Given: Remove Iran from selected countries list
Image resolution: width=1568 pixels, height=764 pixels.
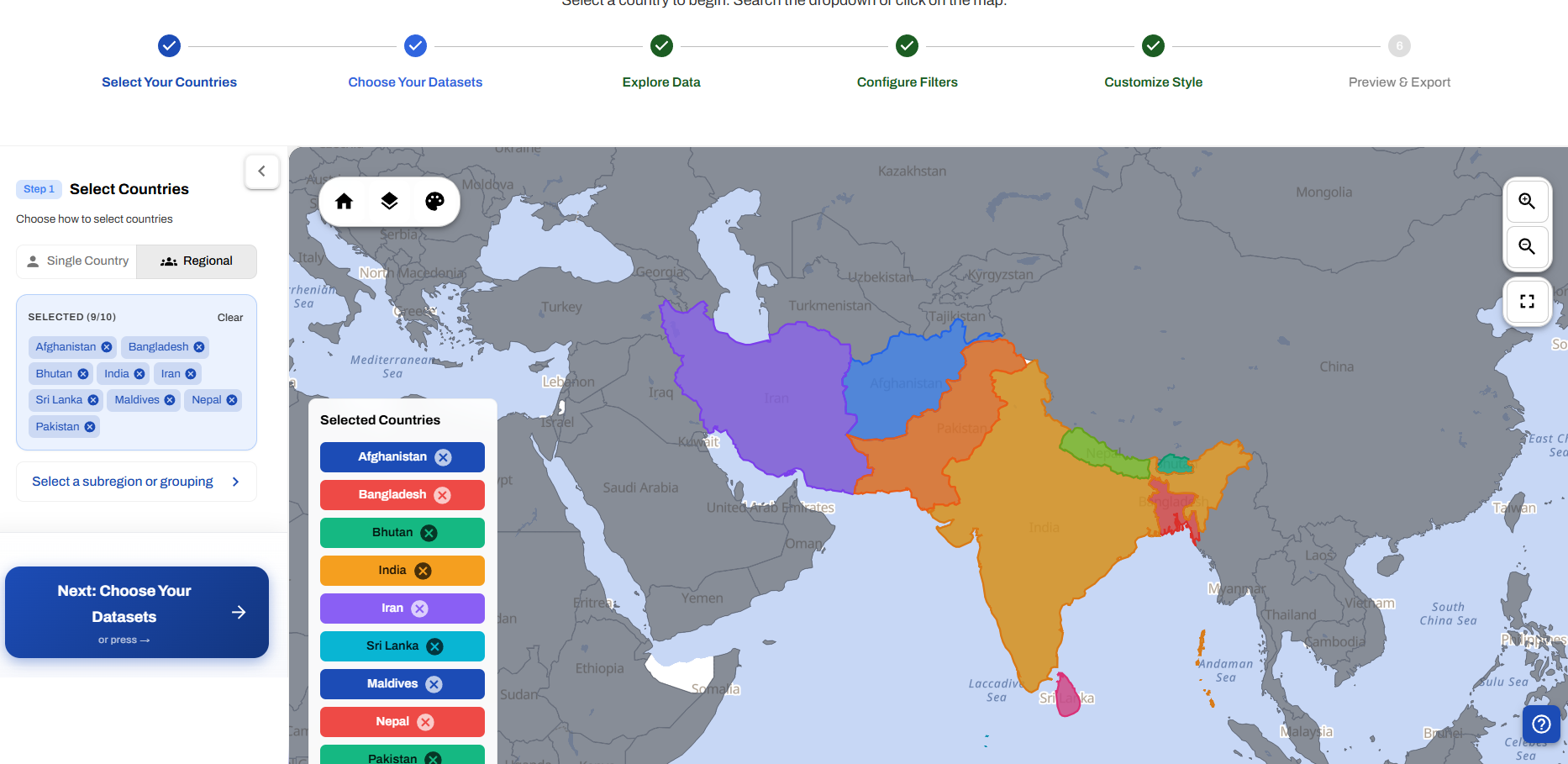Looking at the screenshot, I should click(x=192, y=373).
